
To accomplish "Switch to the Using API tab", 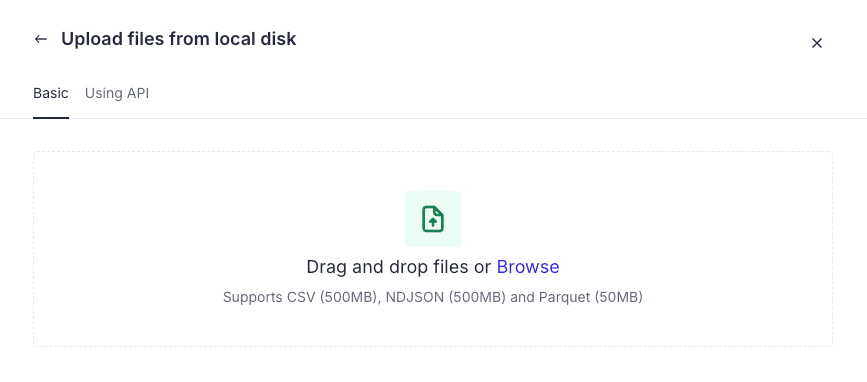I will [x=117, y=93].
